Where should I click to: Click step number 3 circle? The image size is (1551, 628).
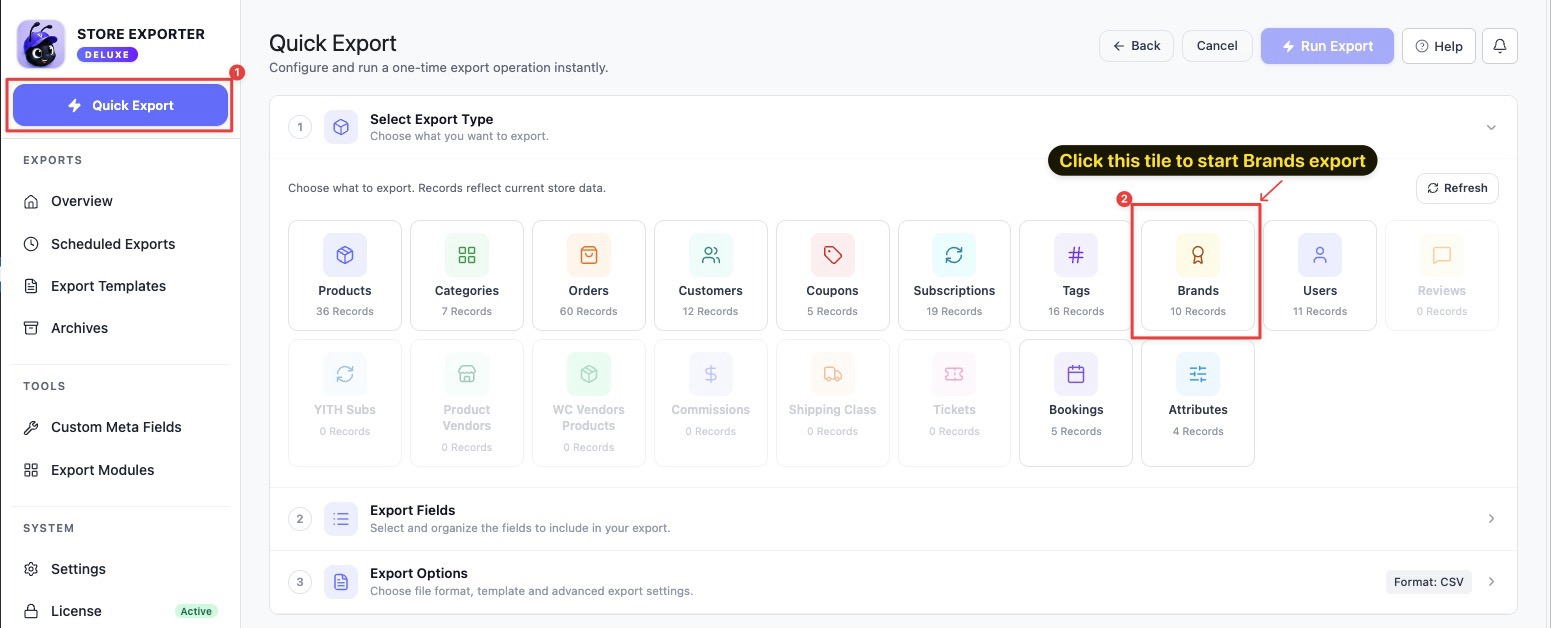[x=300, y=582]
